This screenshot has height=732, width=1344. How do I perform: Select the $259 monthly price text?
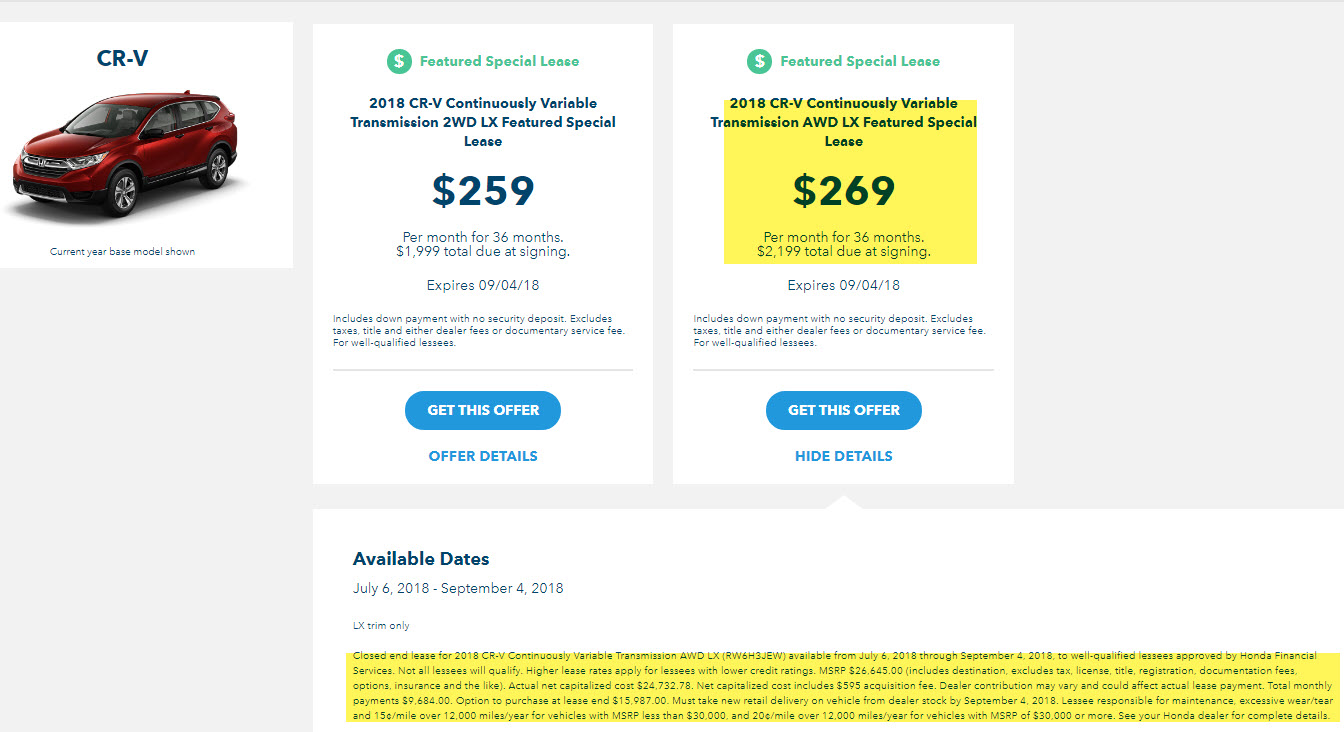coord(483,190)
